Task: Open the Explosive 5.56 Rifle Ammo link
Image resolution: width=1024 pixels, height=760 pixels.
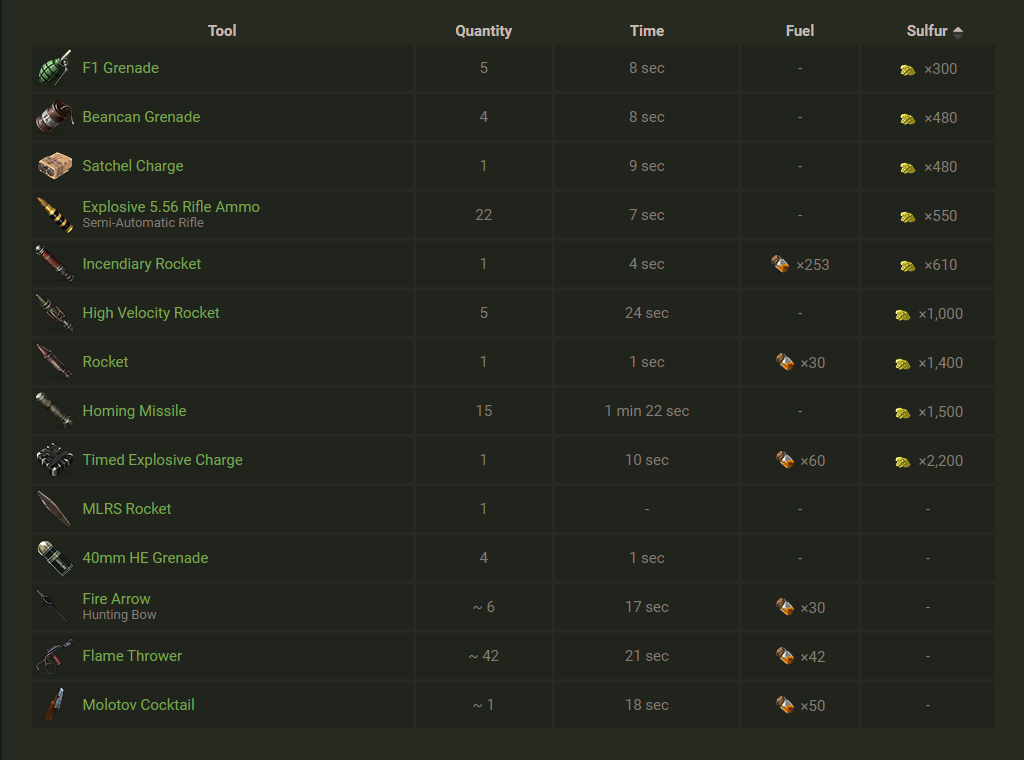Action: [x=171, y=207]
